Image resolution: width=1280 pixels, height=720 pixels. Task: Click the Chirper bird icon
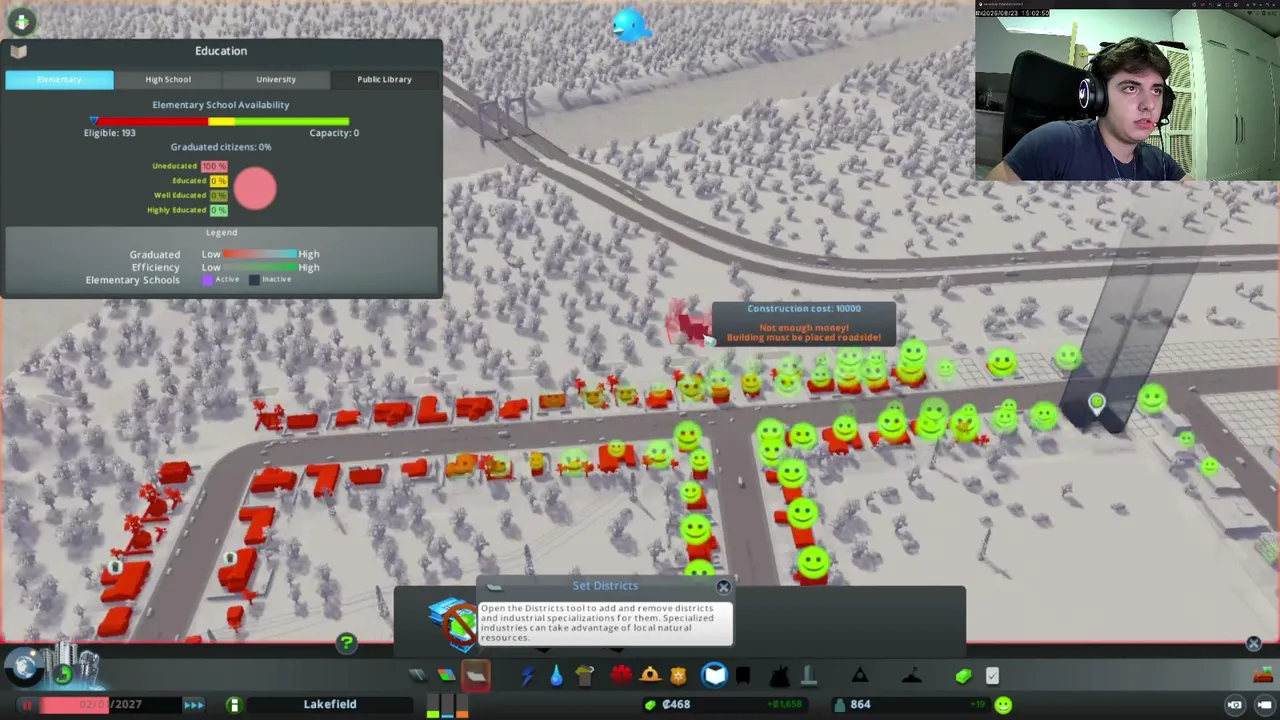point(631,24)
